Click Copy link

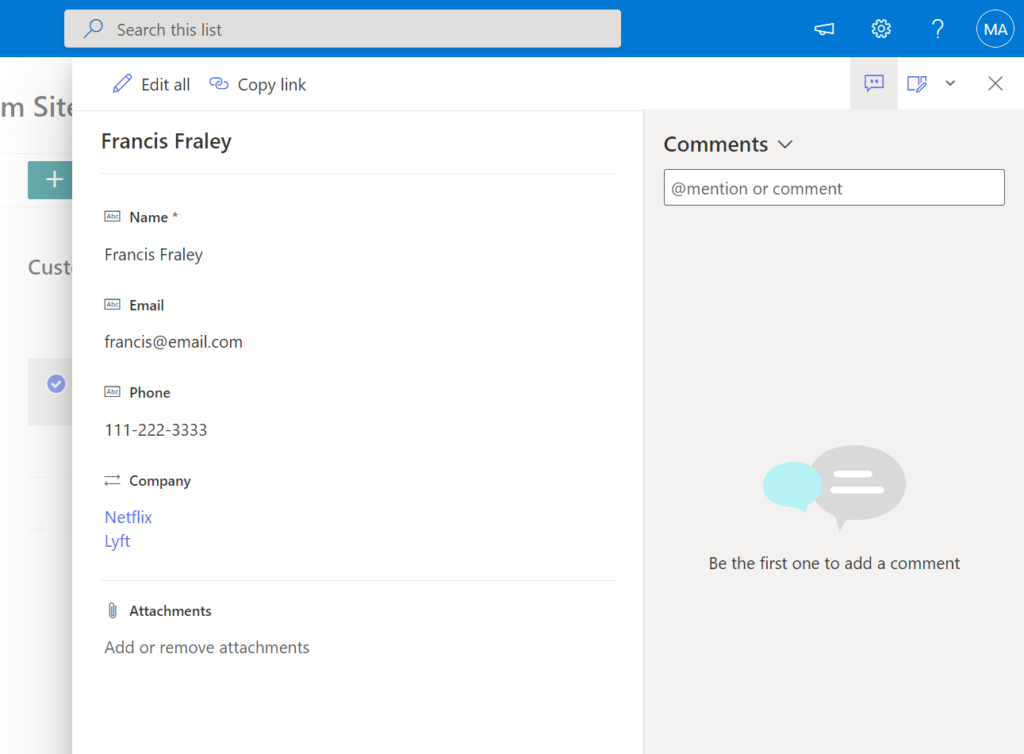coord(257,84)
